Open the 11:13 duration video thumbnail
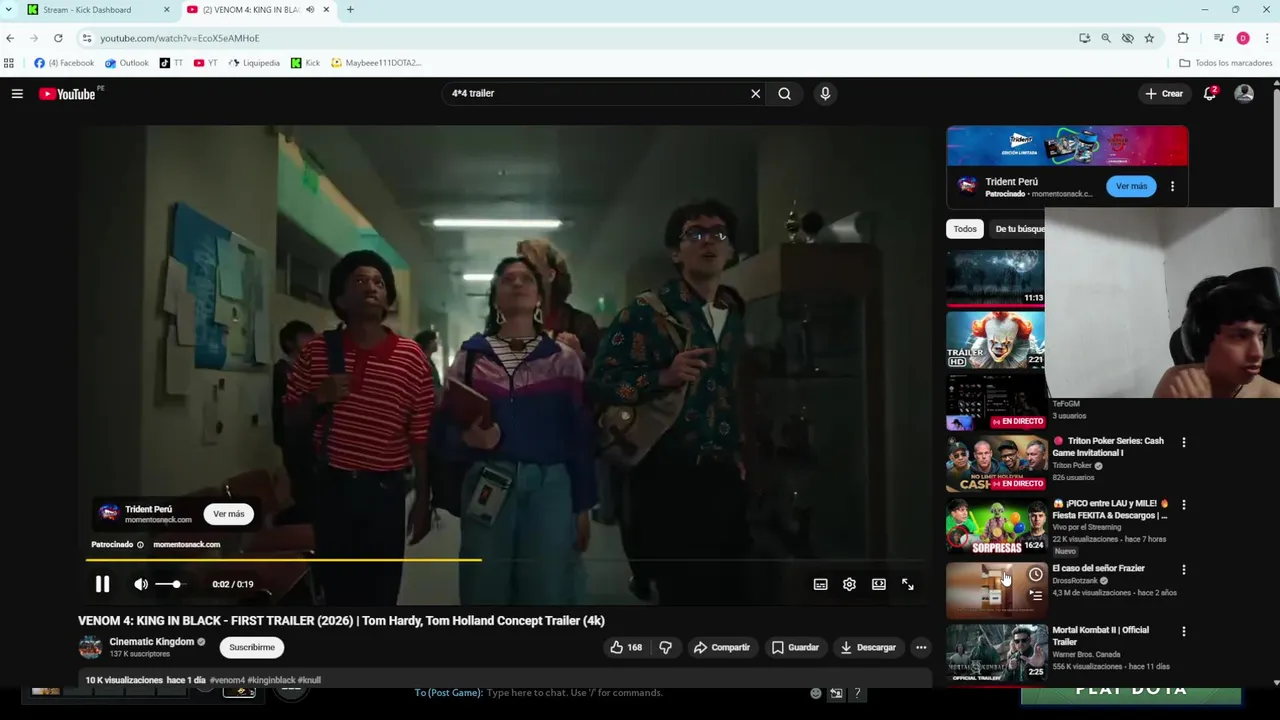 [996, 277]
